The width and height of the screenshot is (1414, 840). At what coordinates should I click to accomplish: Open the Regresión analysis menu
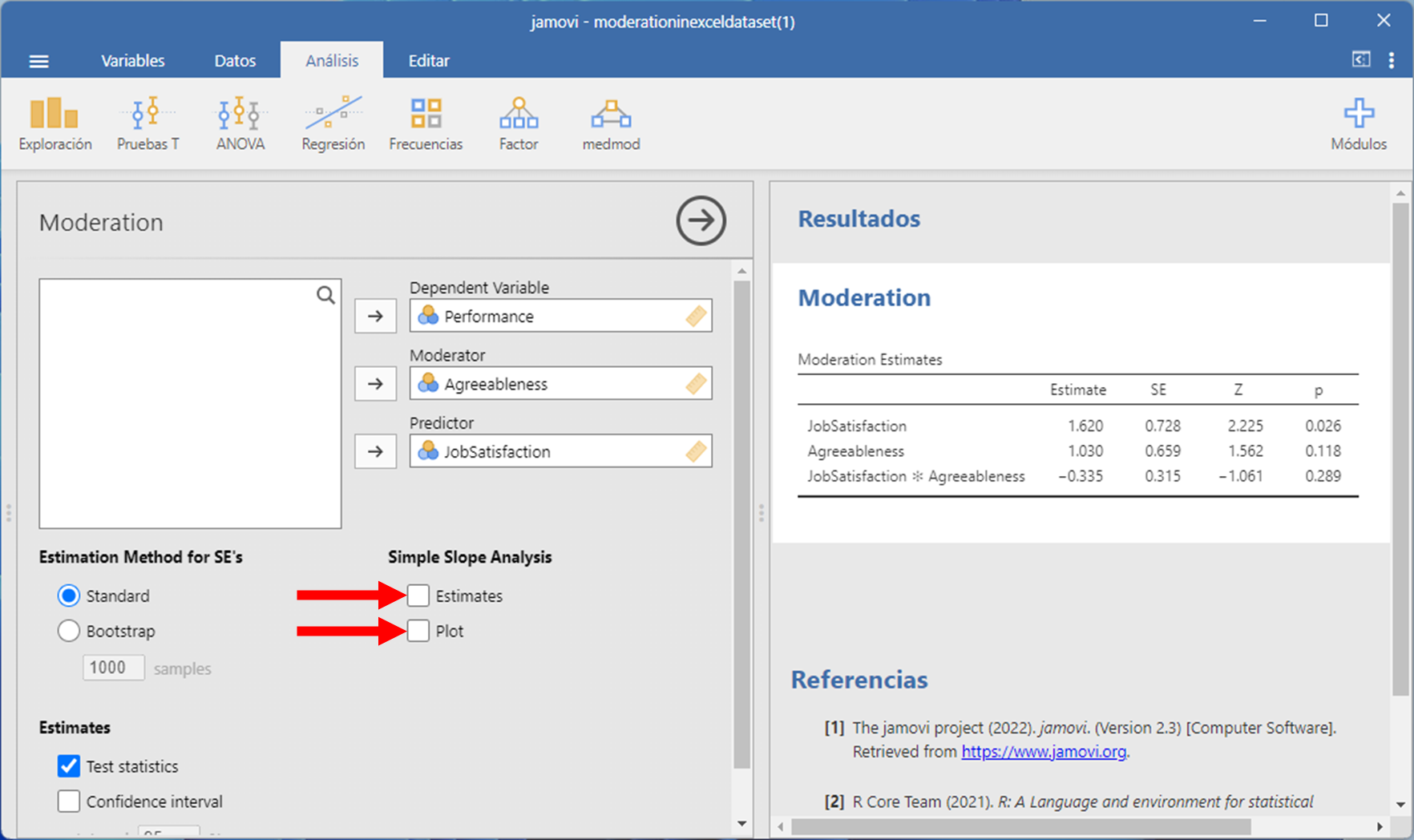333,123
